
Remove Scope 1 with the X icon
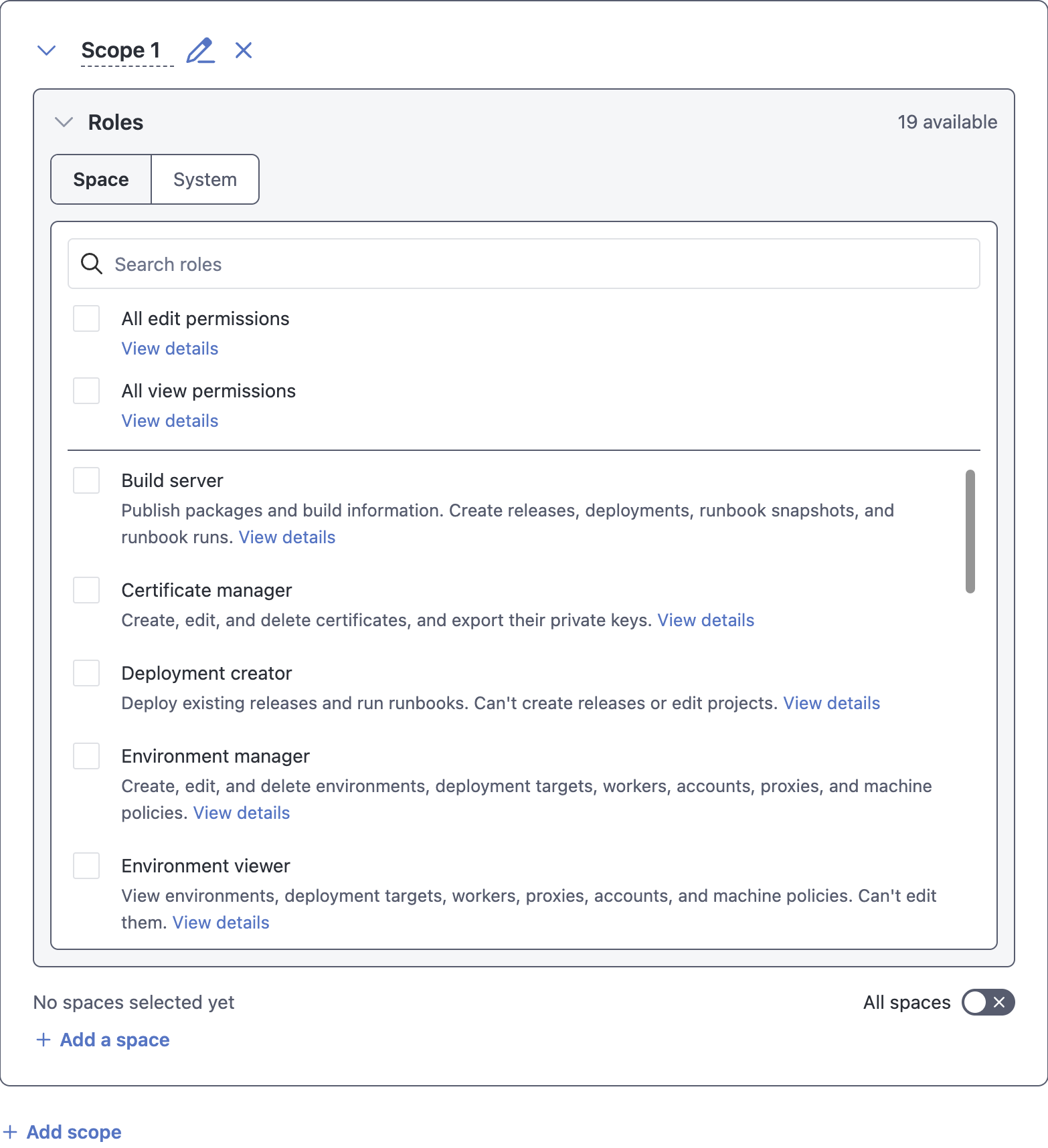coord(244,50)
